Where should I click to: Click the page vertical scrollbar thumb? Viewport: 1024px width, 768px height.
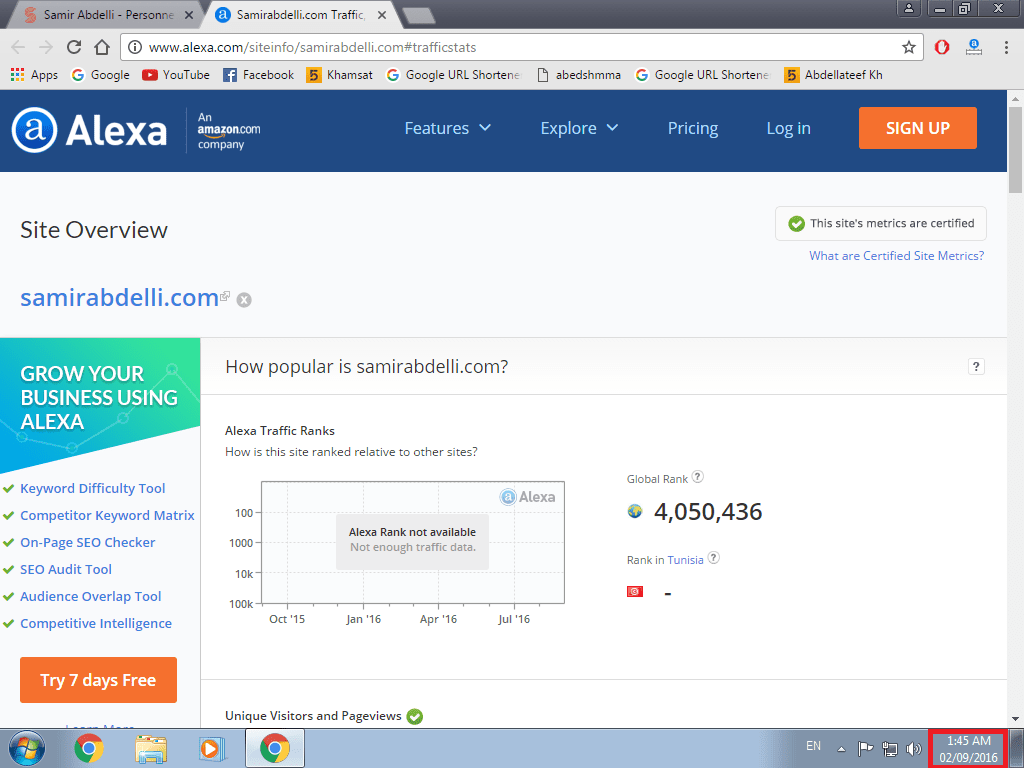coord(1015,149)
